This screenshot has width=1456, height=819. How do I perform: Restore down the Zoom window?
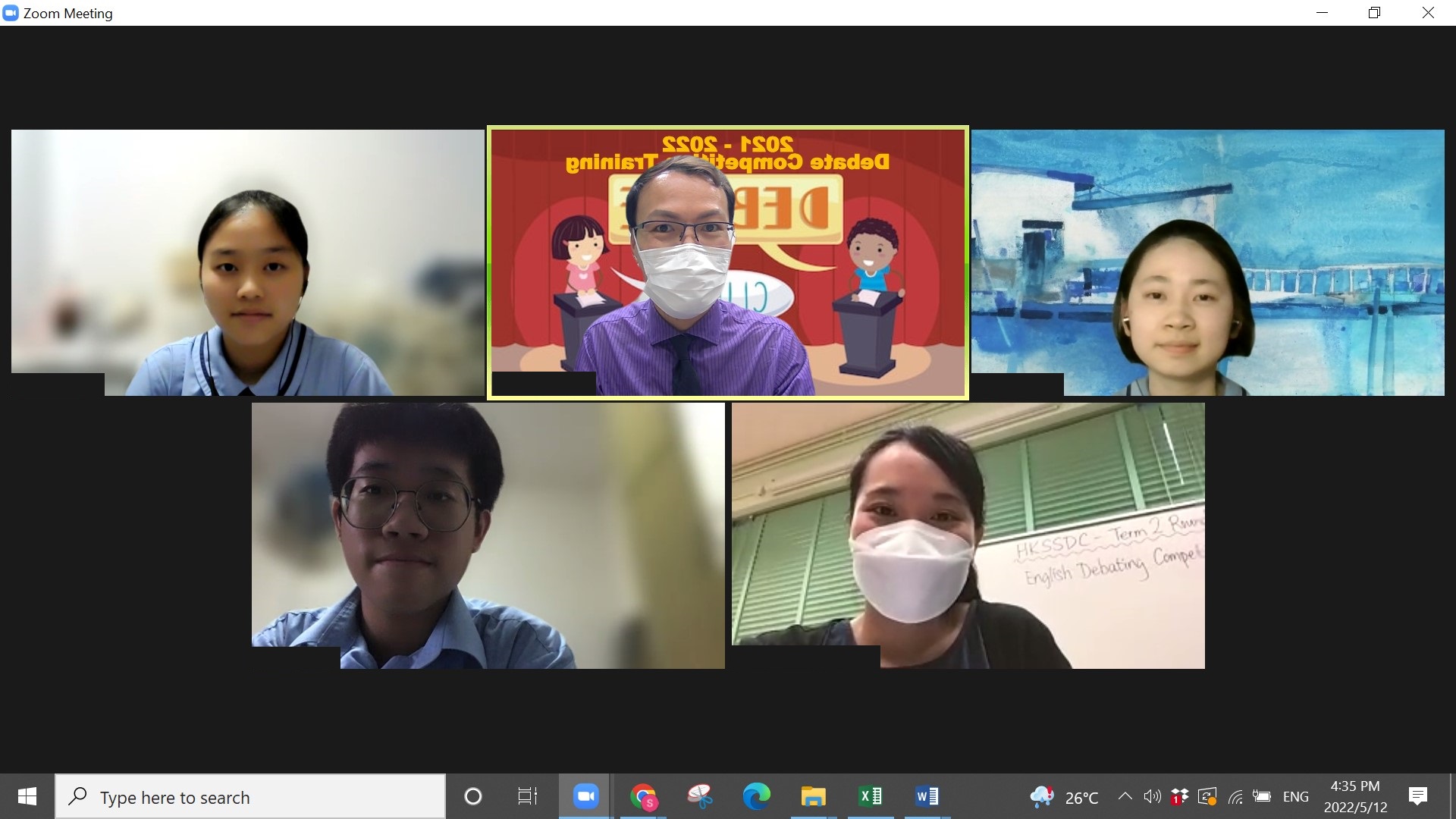(x=1374, y=13)
